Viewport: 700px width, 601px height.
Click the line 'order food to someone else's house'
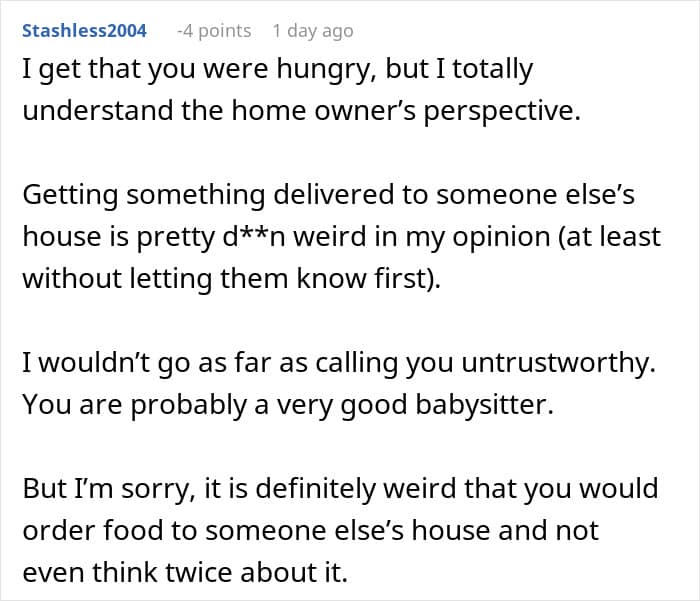311,530
